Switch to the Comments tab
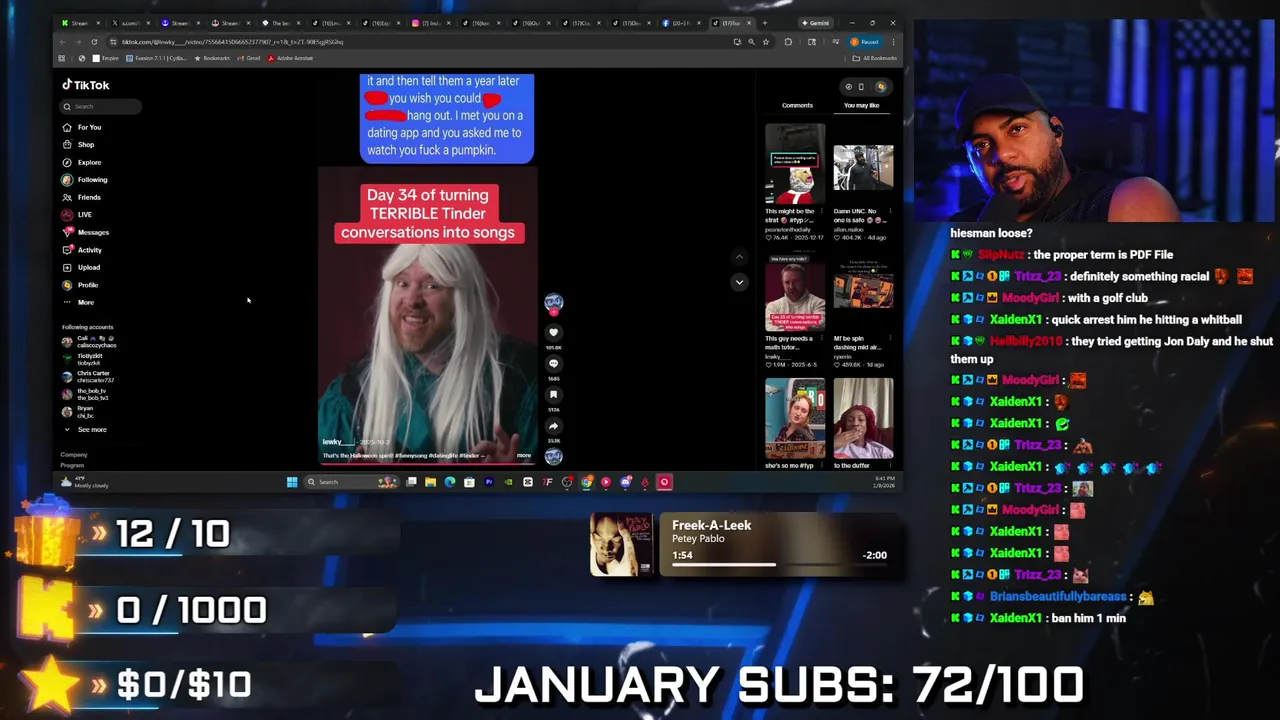The image size is (1280, 720). coord(797,105)
